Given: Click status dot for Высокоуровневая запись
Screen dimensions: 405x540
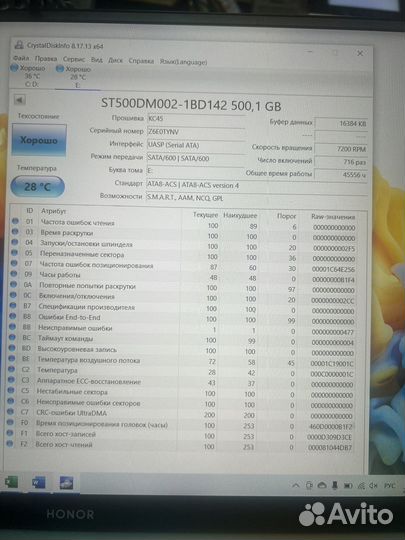Looking at the screenshot, I should click(12, 348).
